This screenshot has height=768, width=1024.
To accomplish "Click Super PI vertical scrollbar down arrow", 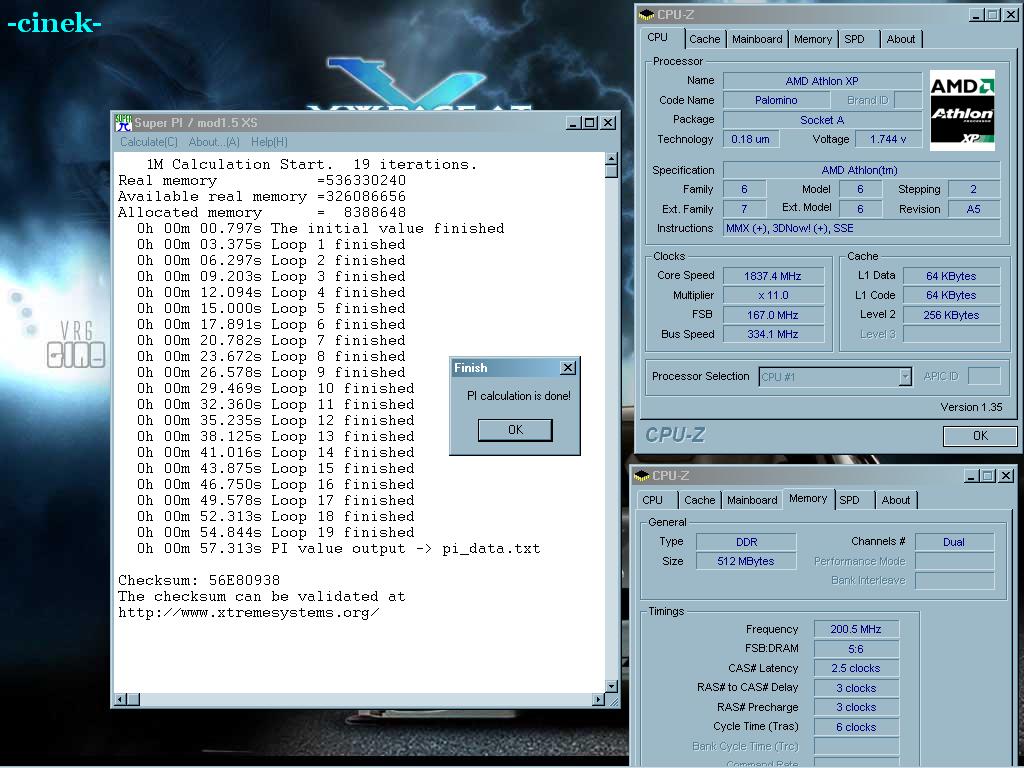I will [611, 686].
